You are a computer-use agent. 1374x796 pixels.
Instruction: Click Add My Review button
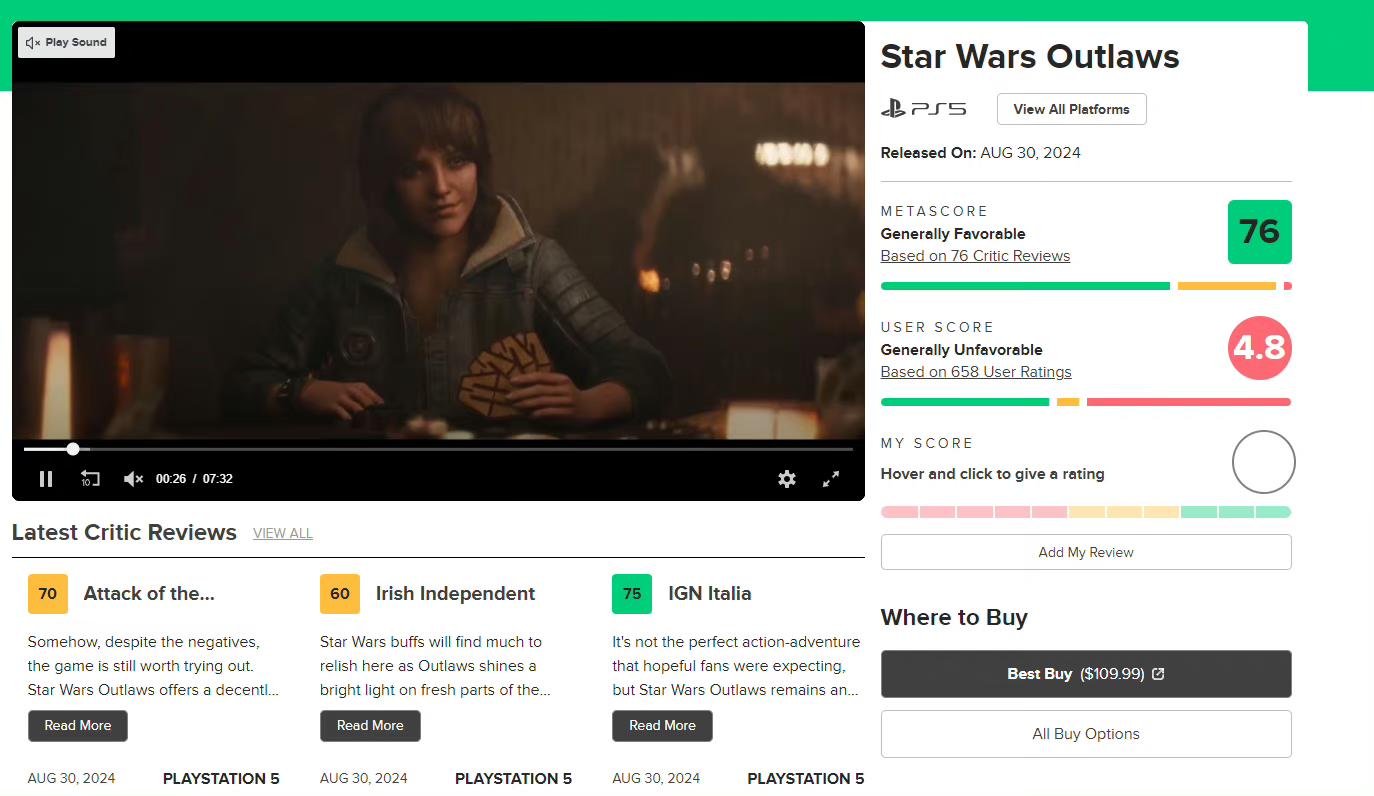click(1086, 552)
